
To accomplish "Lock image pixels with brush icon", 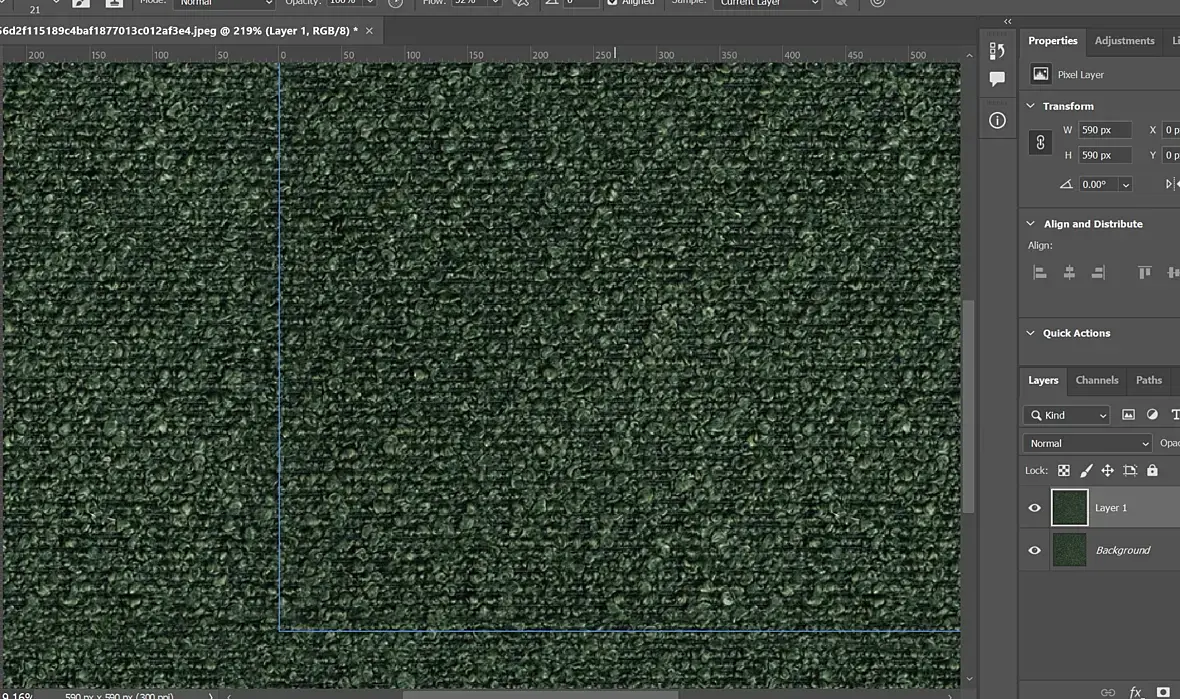I will [x=1086, y=470].
